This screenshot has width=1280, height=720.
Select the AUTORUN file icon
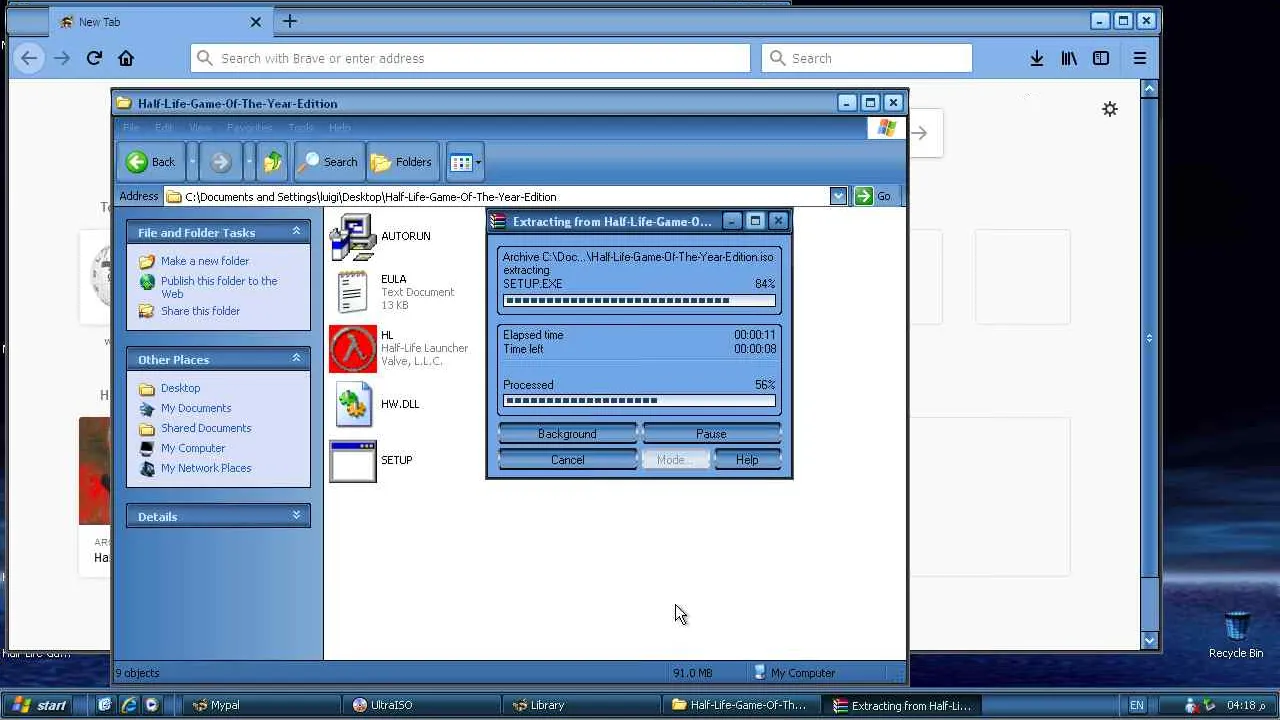click(353, 237)
